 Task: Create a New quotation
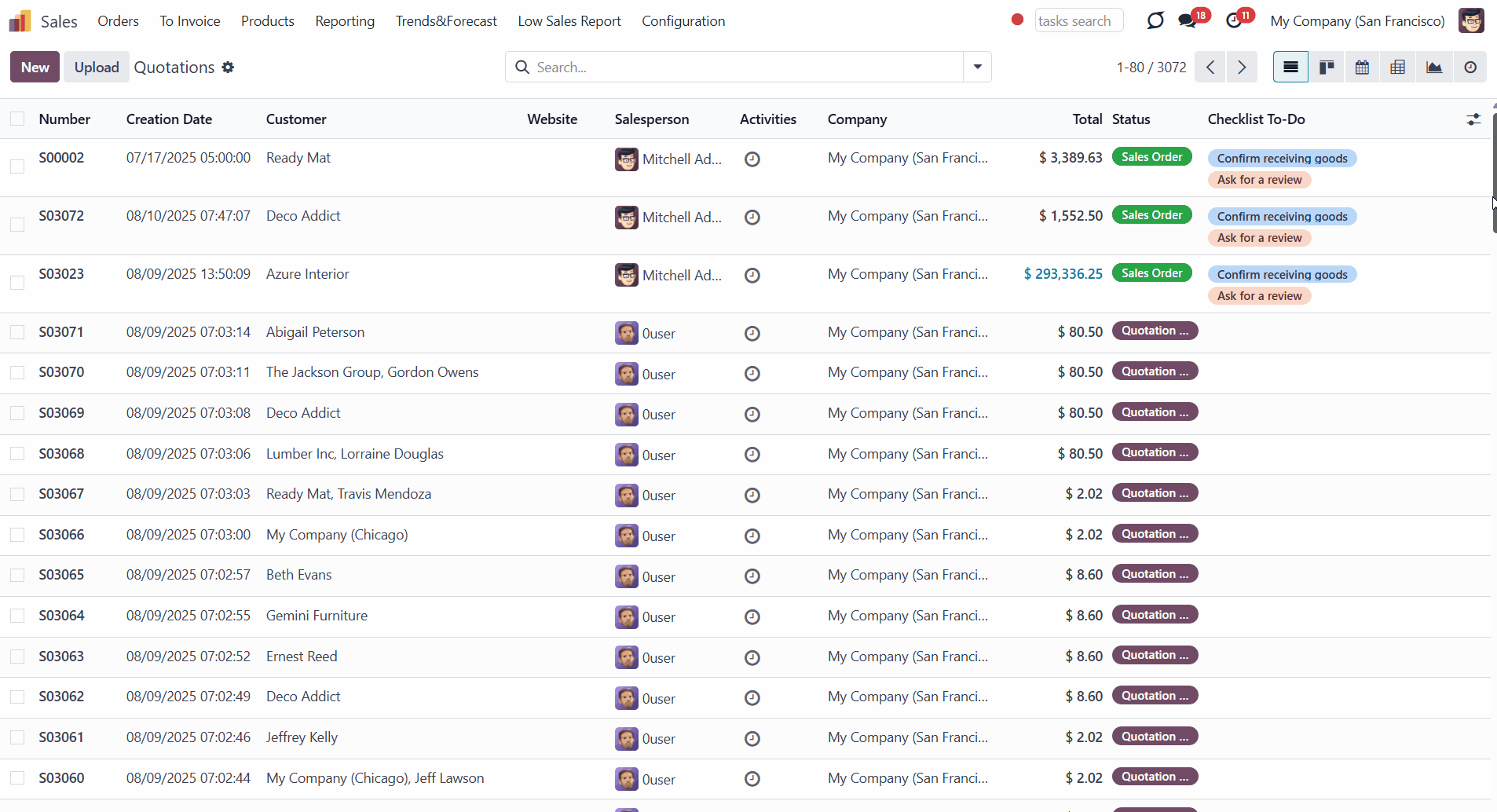(x=35, y=67)
